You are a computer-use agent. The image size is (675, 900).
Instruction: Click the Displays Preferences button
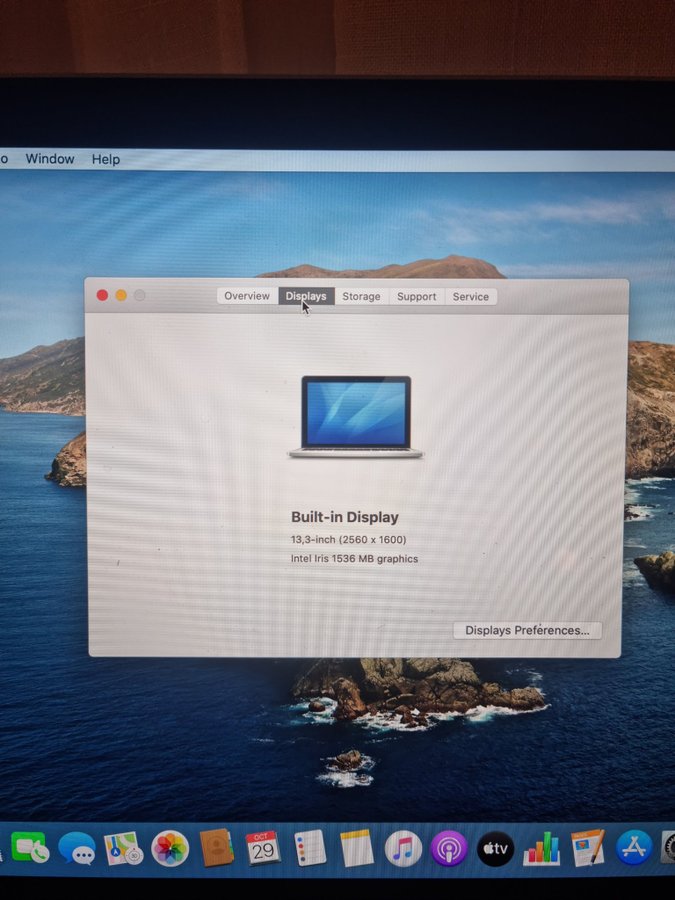[x=527, y=630]
